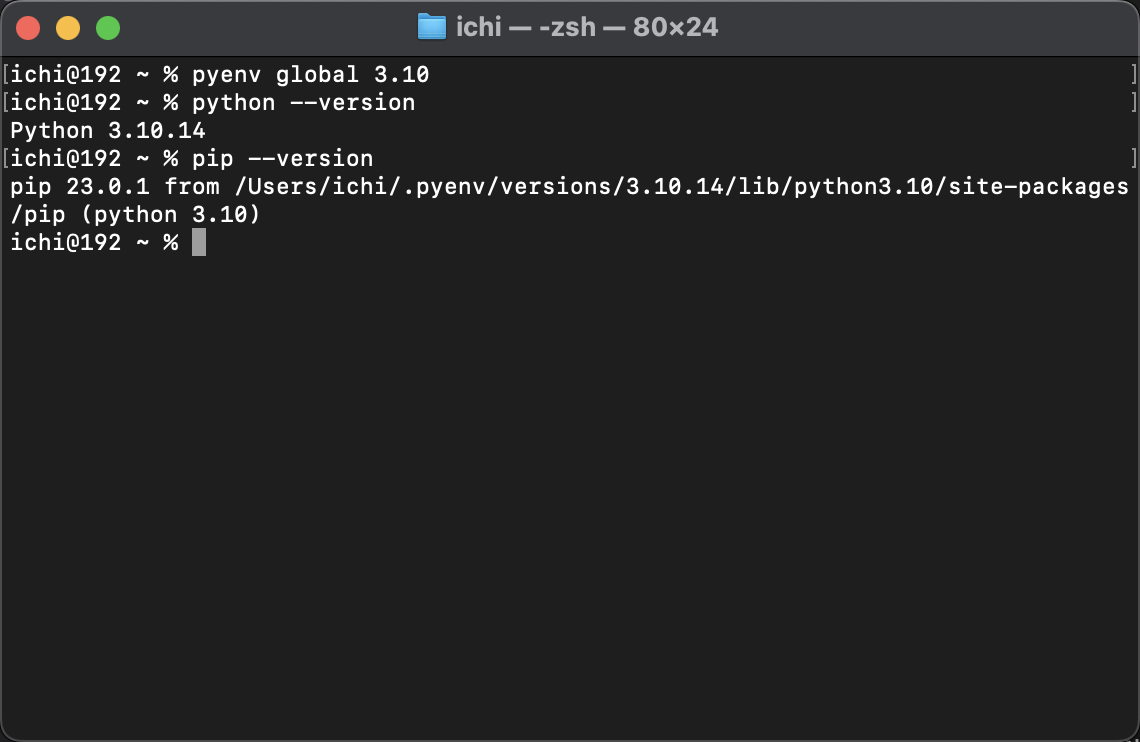Close the Terminal window with the red button

(28, 28)
